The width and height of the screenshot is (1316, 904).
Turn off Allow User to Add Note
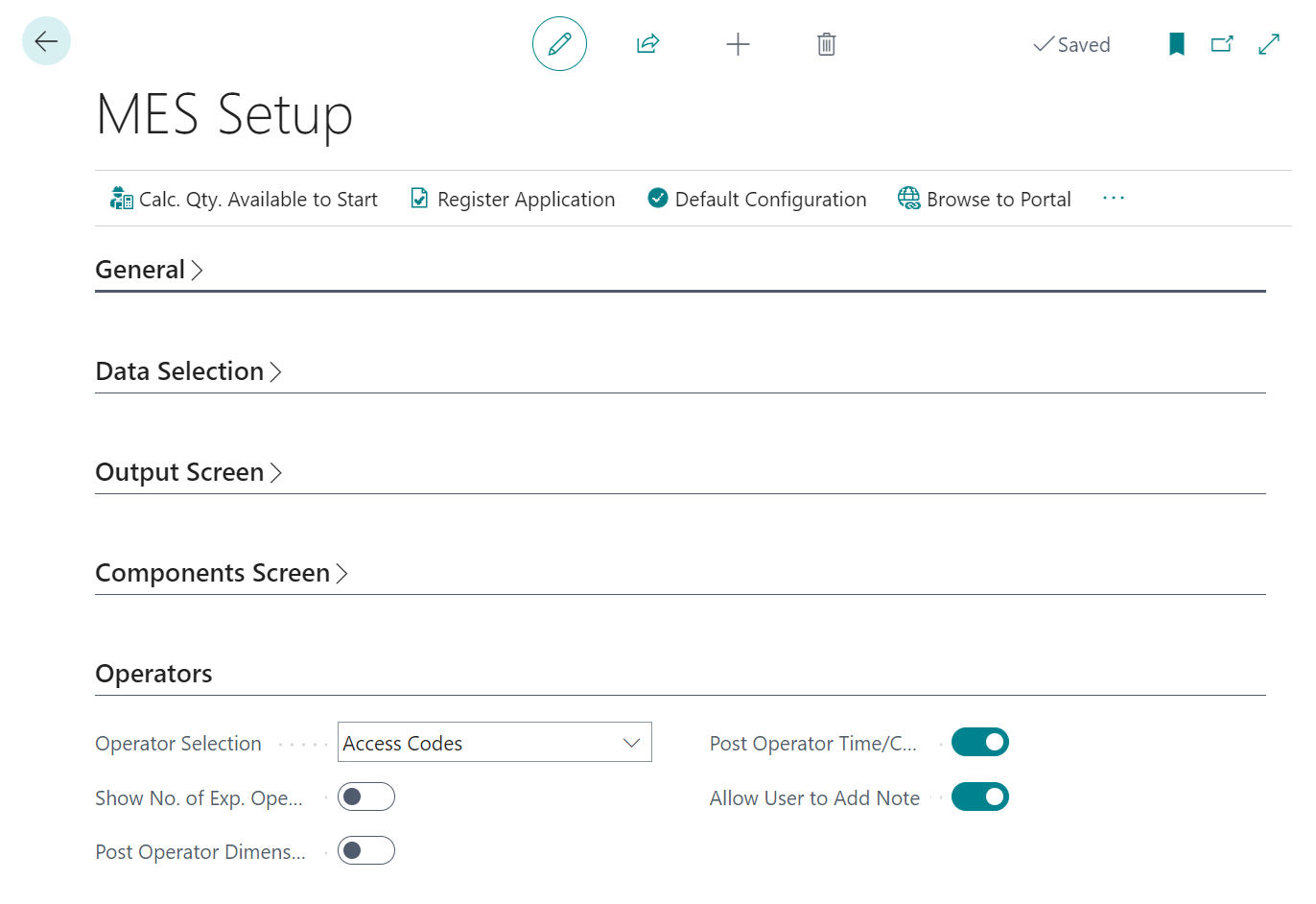[x=979, y=797]
